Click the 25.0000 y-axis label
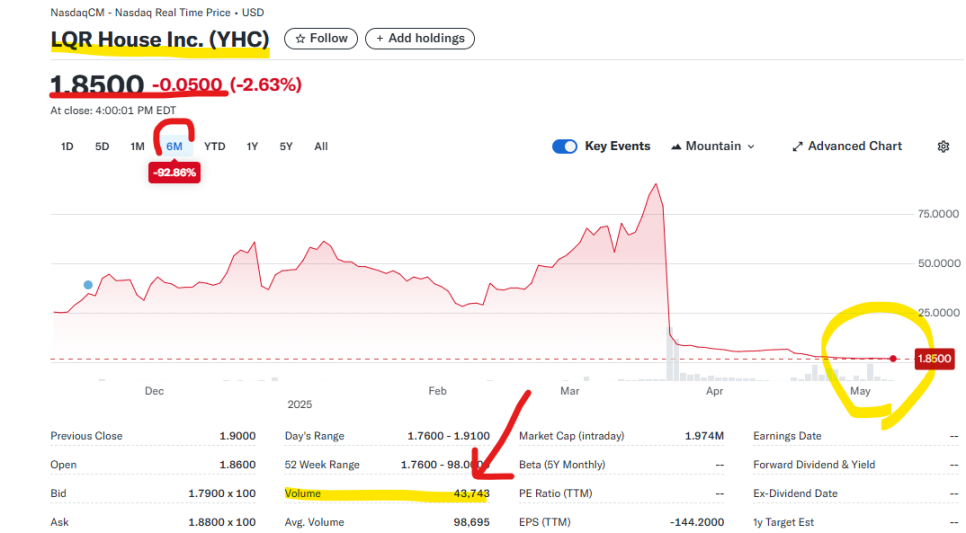Screen dimensions: 966x533 938,312
